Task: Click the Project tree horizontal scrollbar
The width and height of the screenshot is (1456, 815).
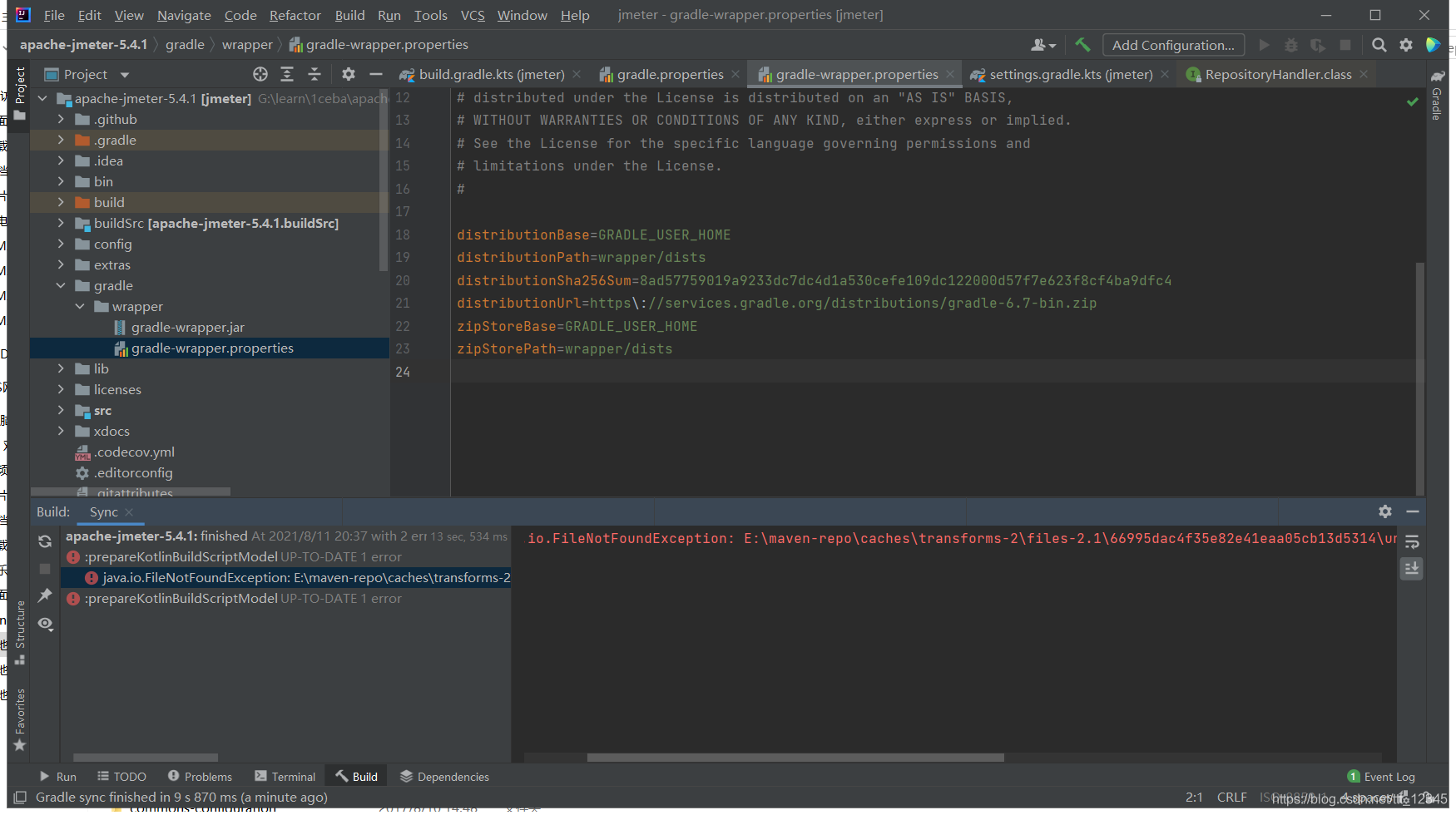Action: click(131, 491)
